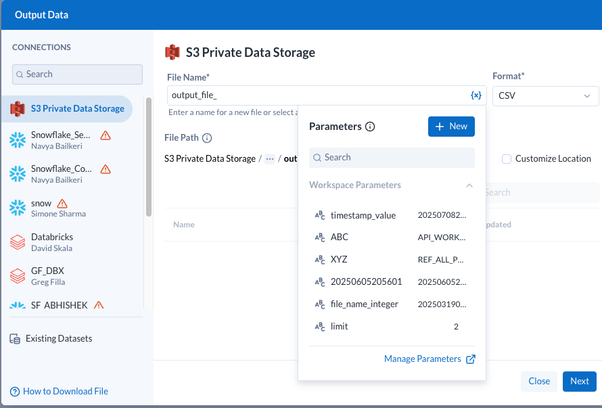Click warning triangle beside SF_ABHISHEK
The height and width of the screenshot is (408, 602).
pos(99,305)
